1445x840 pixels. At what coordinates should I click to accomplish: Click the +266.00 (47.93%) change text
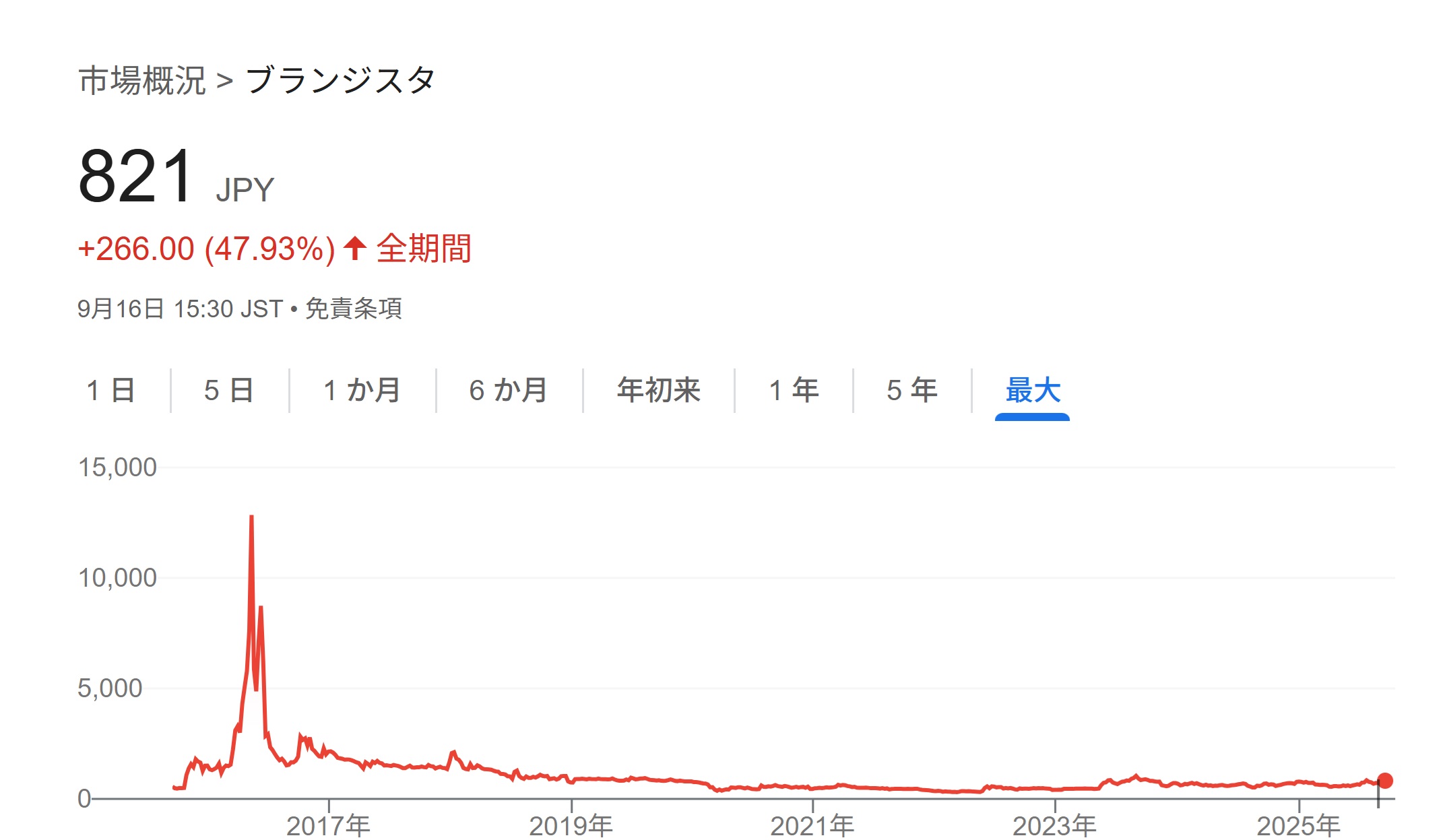coord(207,249)
